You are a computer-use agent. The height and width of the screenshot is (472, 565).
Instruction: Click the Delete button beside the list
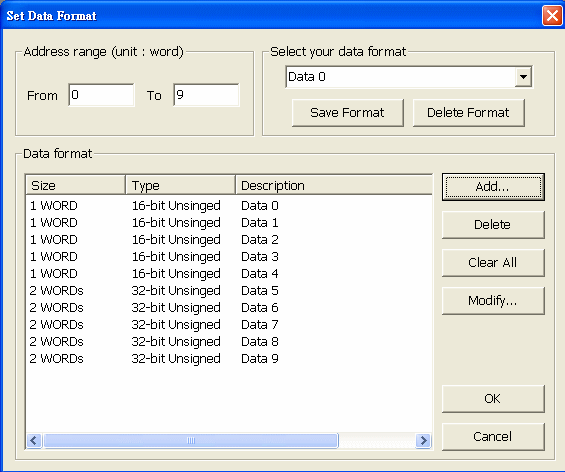[493, 225]
